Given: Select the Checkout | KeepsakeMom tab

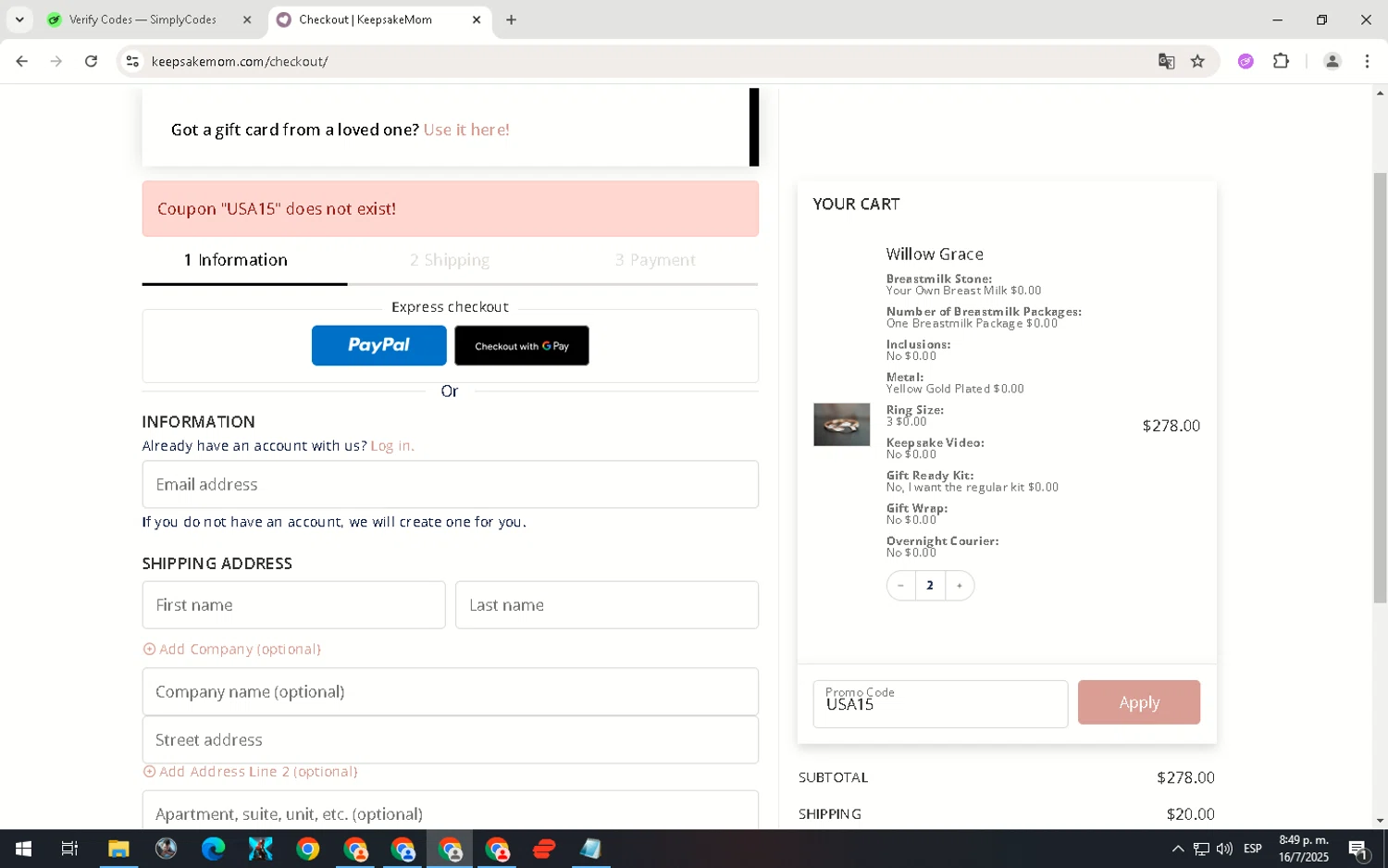Looking at the screenshot, I should click(x=366, y=19).
